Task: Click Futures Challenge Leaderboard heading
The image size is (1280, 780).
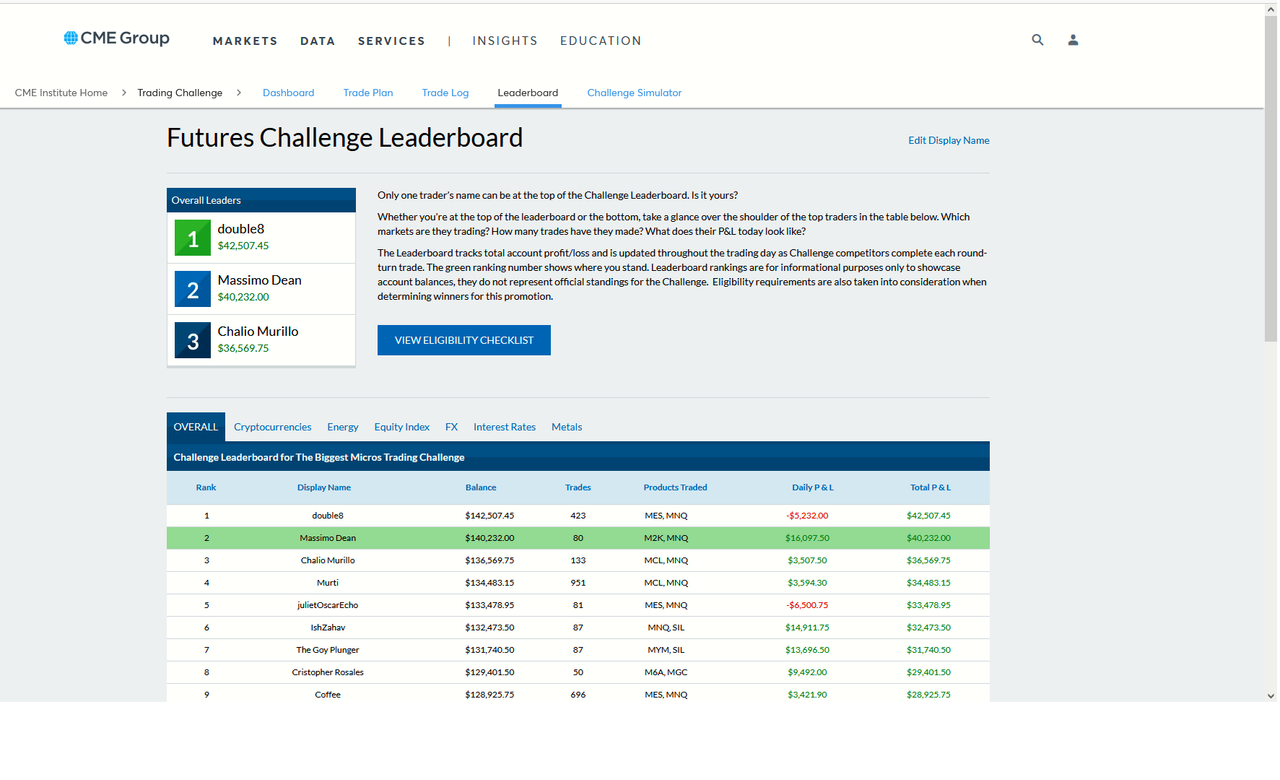Action: coord(345,138)
